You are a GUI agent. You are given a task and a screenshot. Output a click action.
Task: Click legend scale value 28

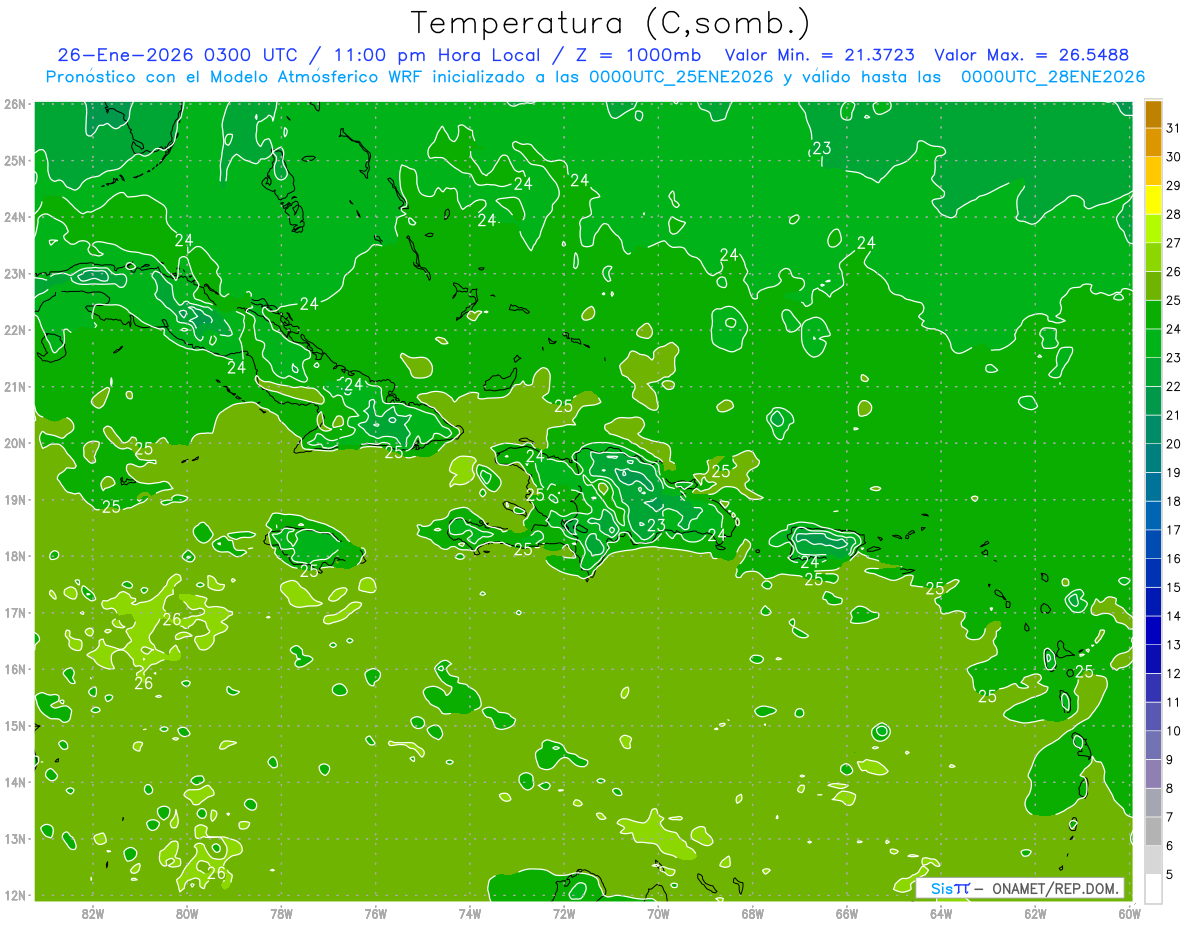[1174, 214]
